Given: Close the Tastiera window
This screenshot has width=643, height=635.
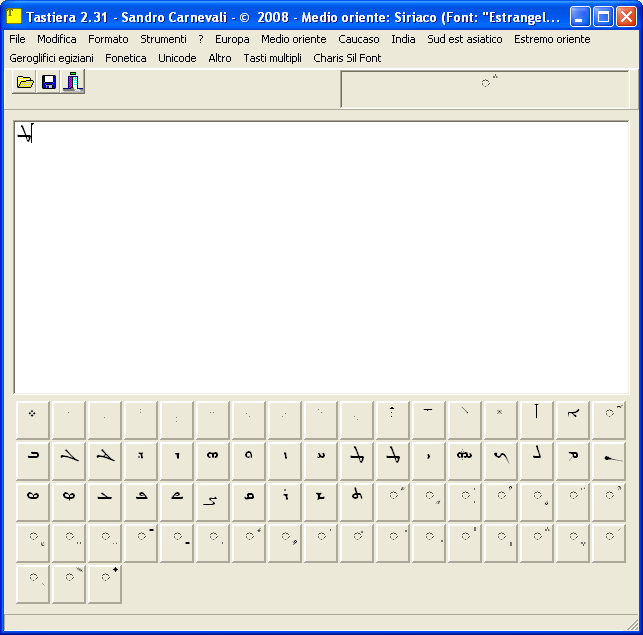Looking at the screenshot, I should tap(627, 17).
